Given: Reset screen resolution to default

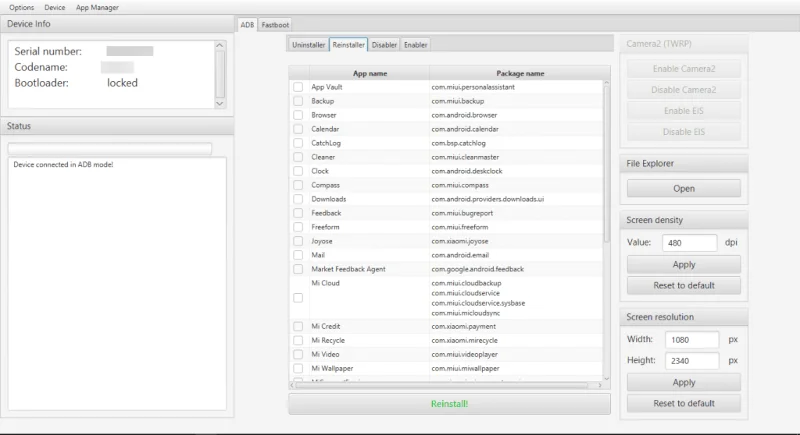Looking at the screenshot, I should (x=684, y=403).
